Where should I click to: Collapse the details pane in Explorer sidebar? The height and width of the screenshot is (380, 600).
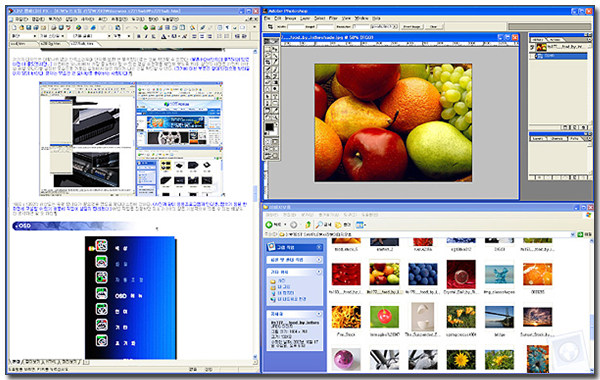(x=319, y=314)
